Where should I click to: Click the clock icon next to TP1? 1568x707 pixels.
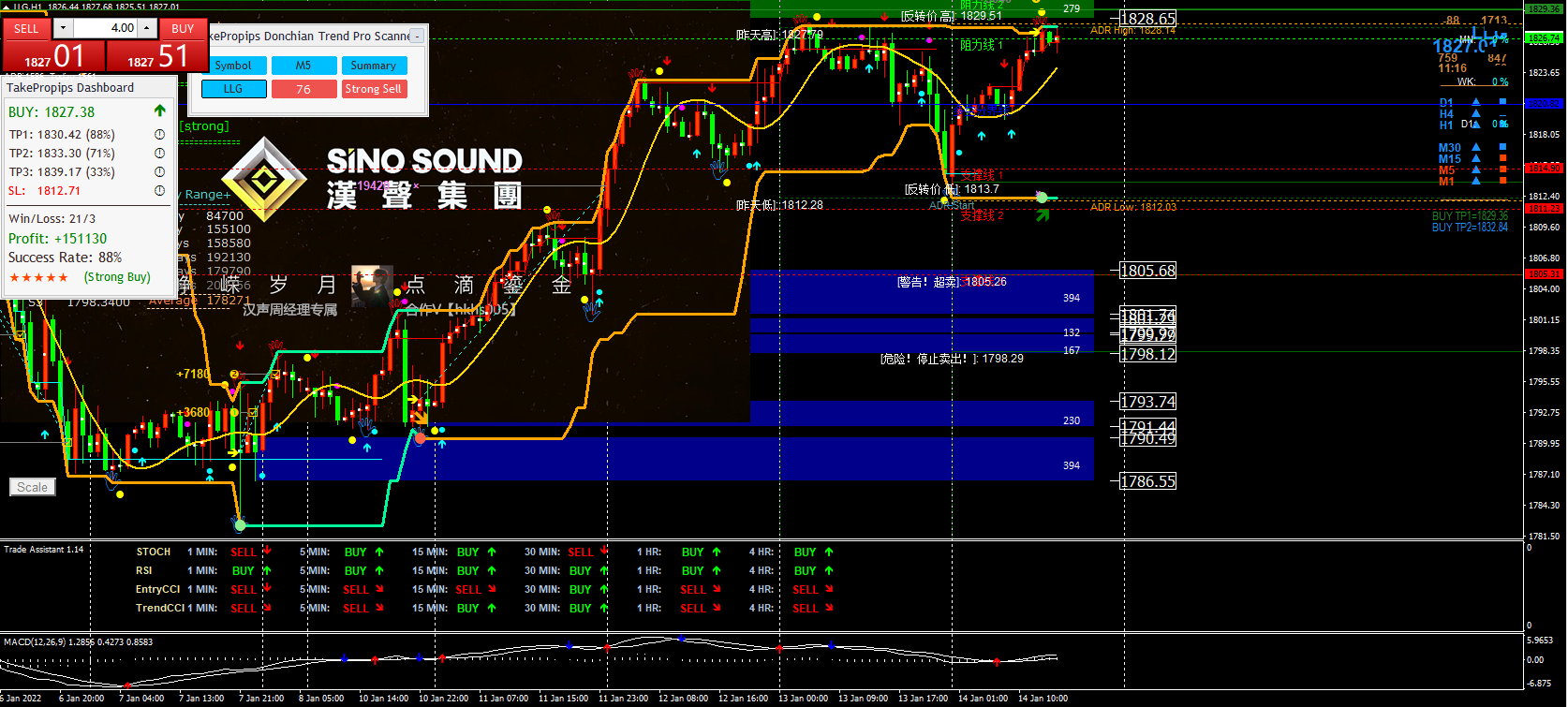(159, 134)
